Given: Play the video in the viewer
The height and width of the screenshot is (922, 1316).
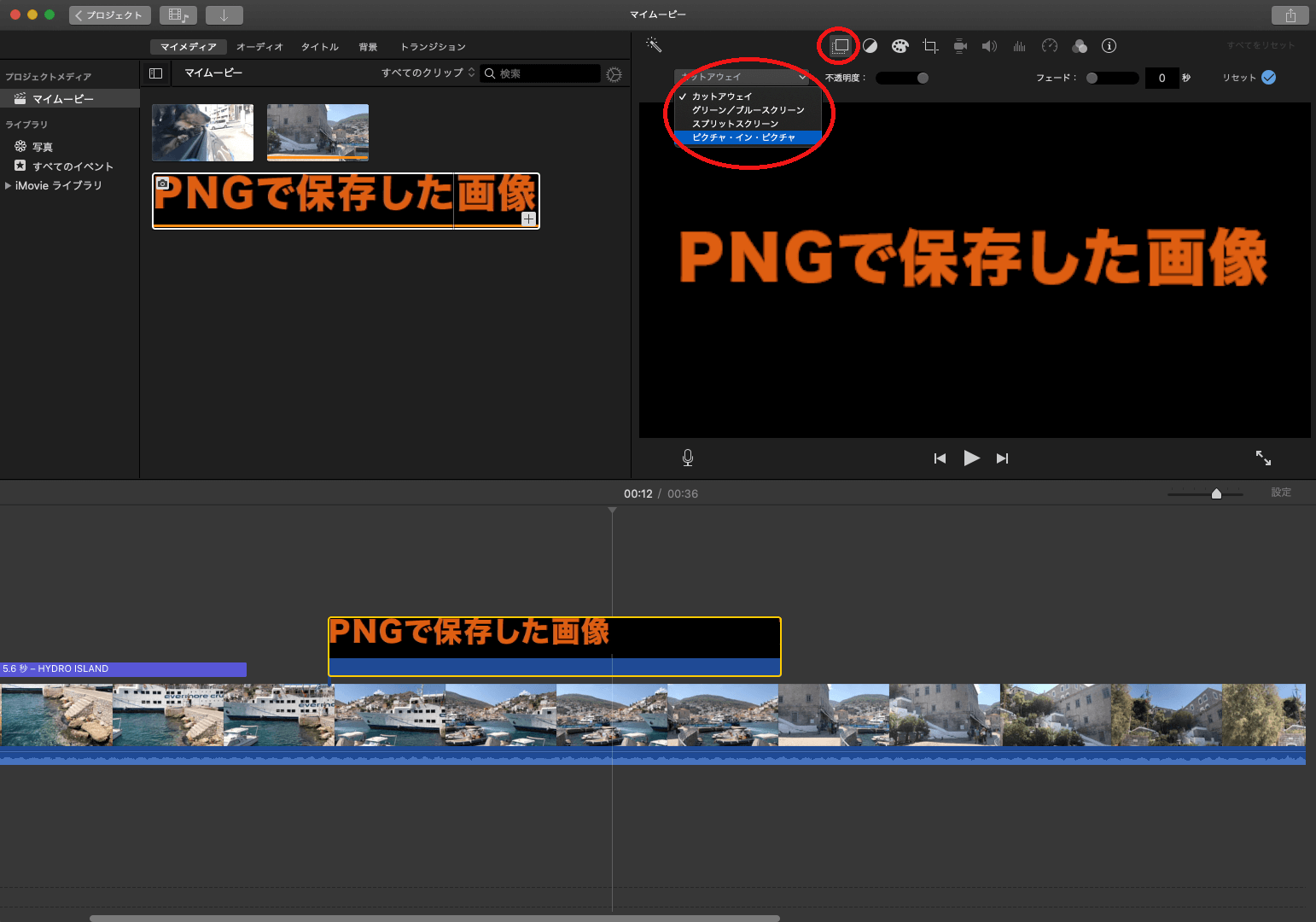Looking at the screenshot, I should point(971,458).
